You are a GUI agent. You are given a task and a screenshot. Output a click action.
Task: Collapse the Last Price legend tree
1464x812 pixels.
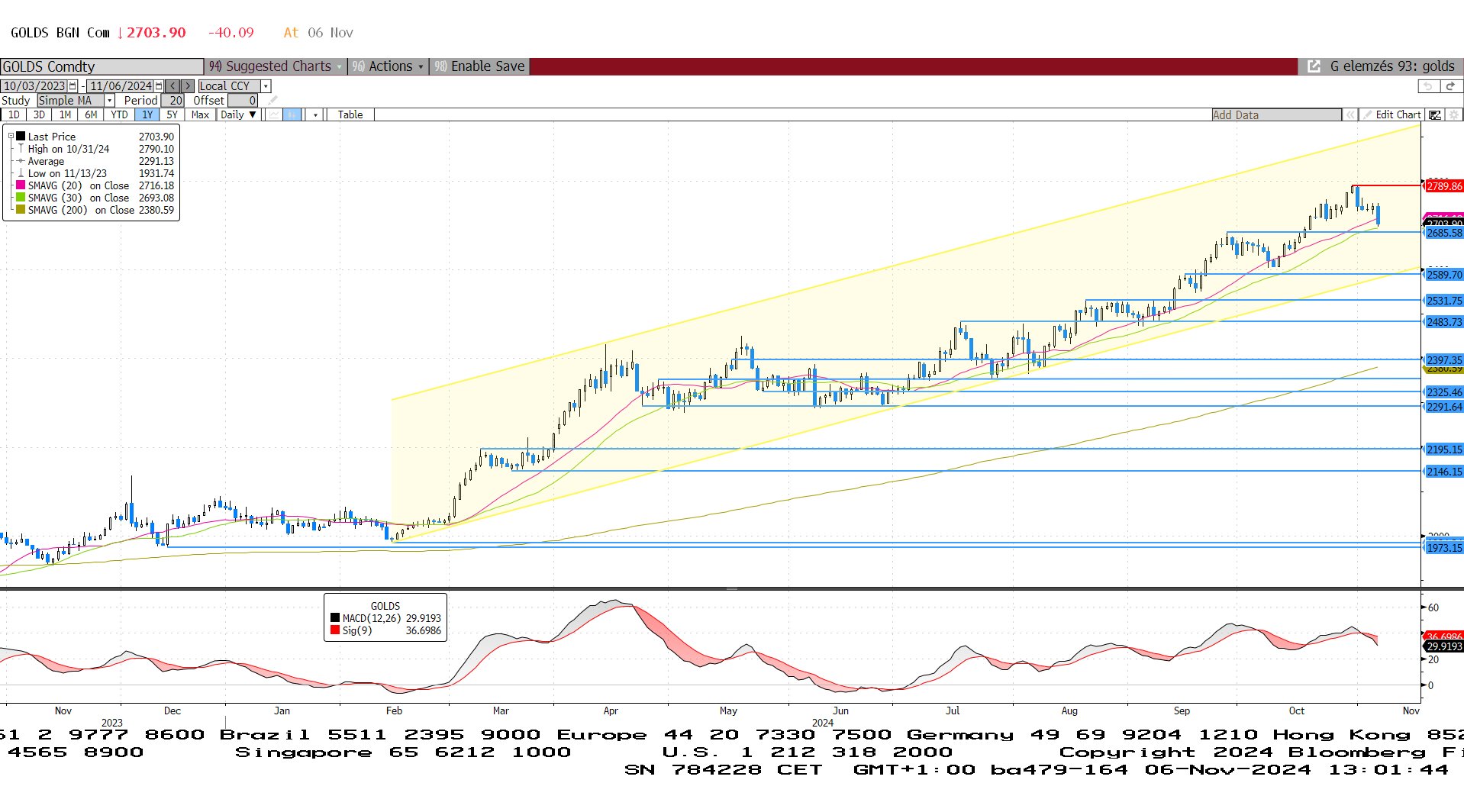[11, 137]
